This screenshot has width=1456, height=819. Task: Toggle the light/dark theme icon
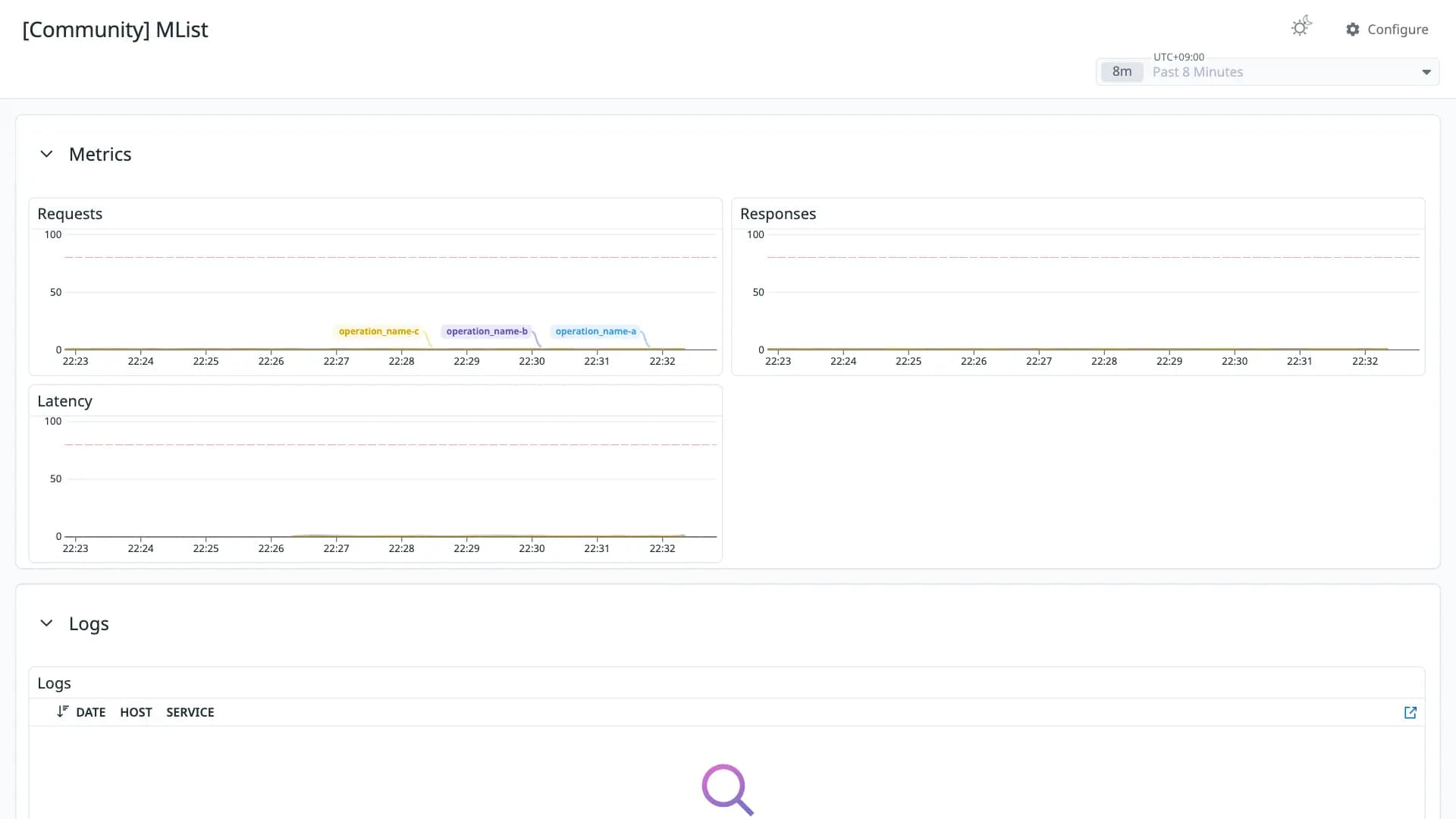[x=1301, y=27]
